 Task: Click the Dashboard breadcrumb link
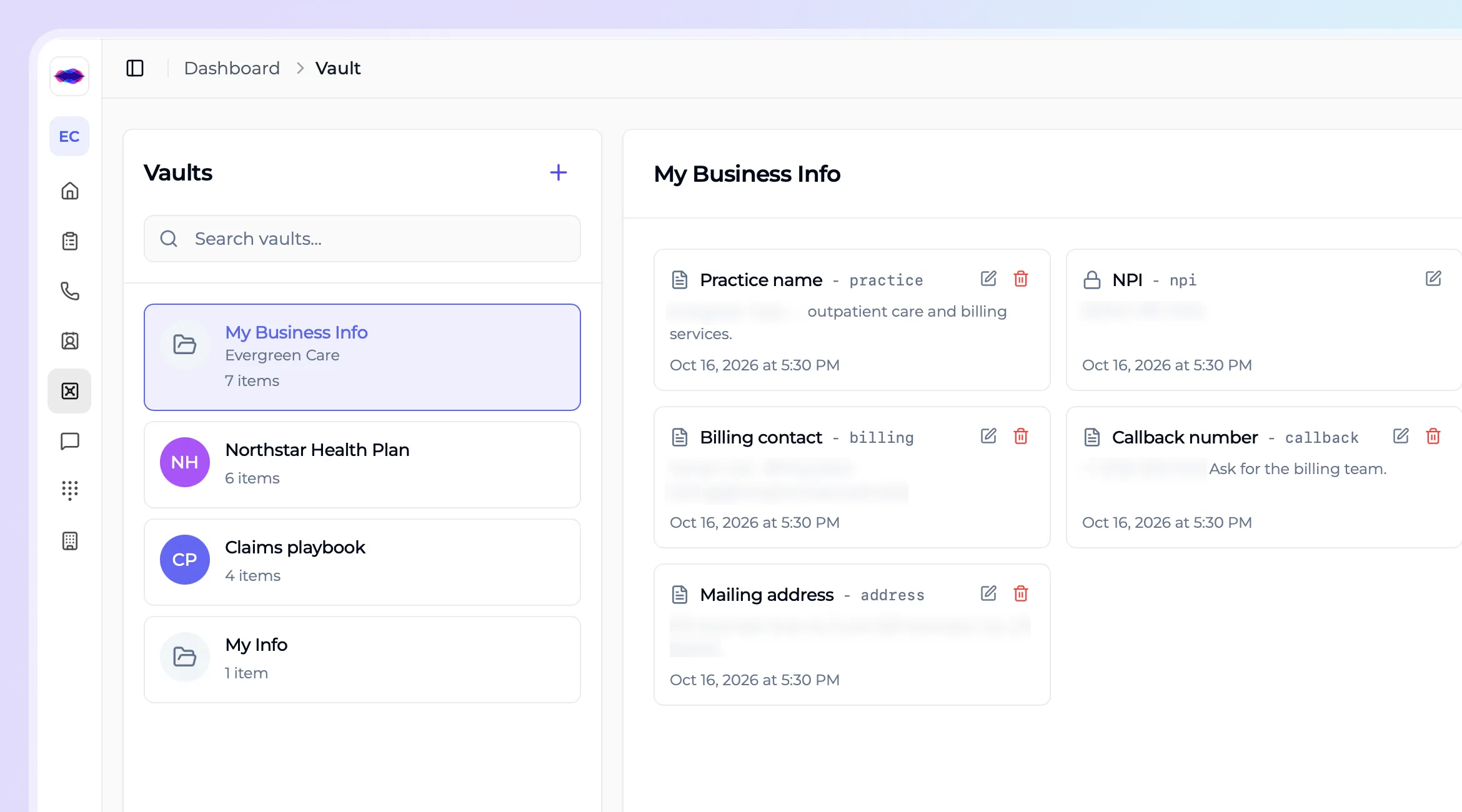pos(232,68)
